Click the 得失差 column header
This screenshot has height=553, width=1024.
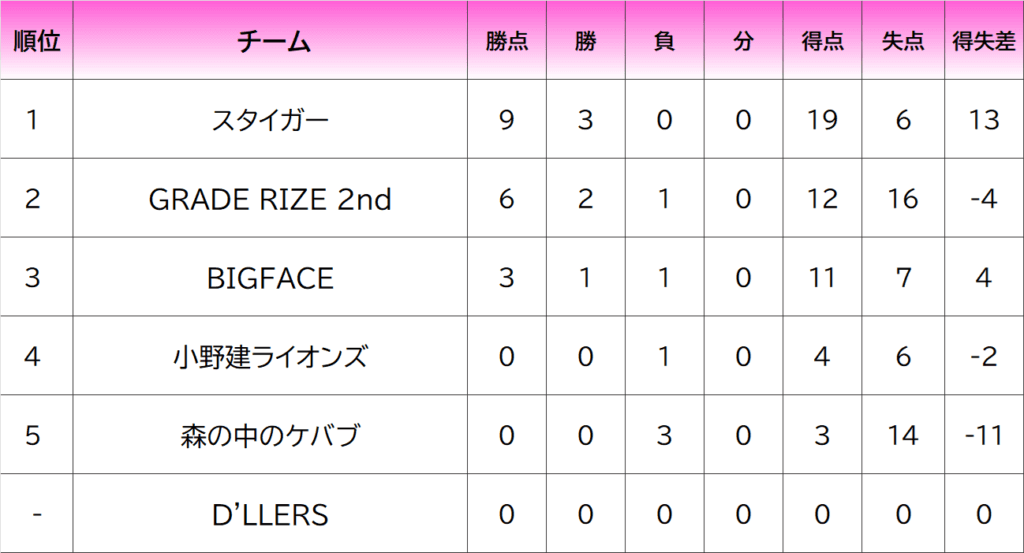pos(984,41)
